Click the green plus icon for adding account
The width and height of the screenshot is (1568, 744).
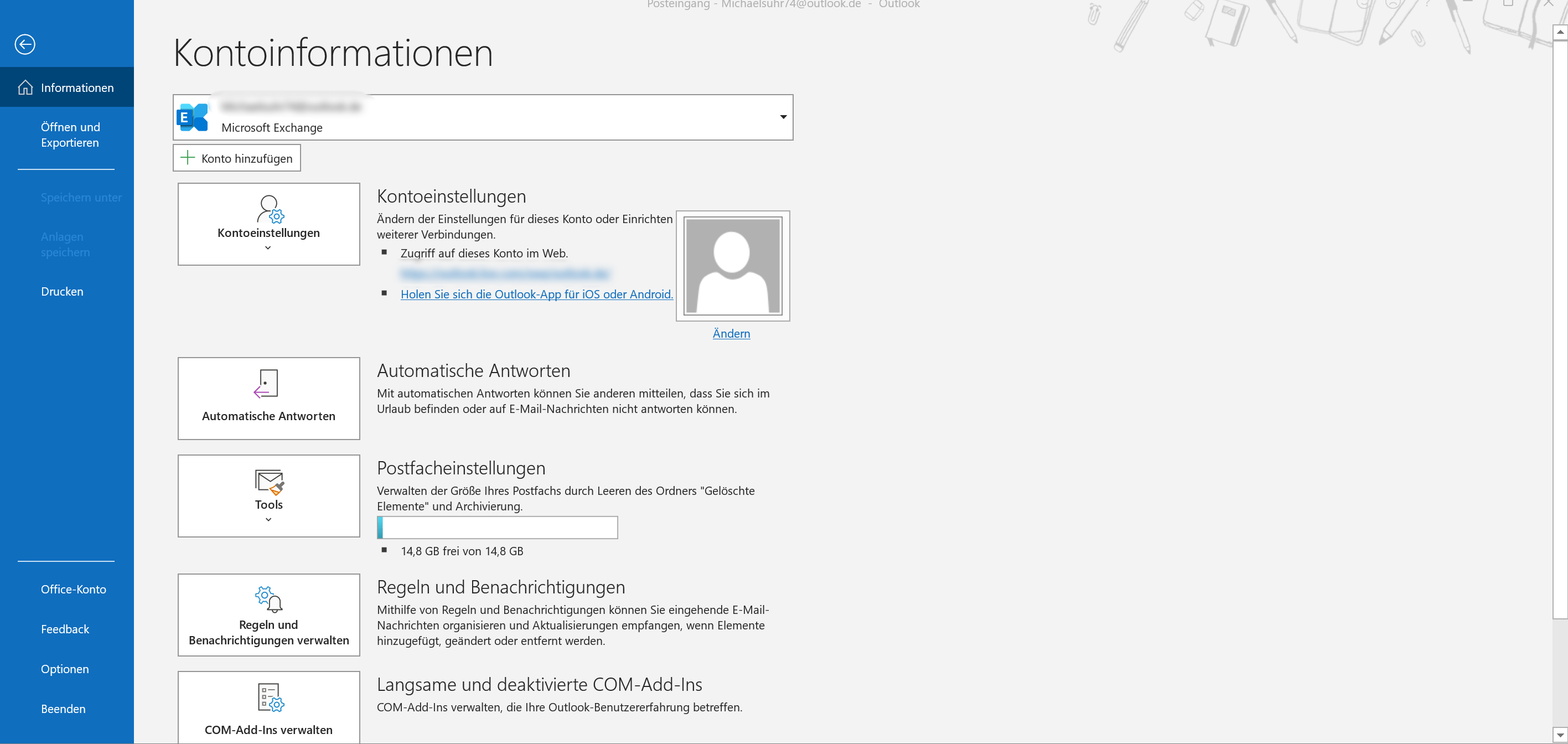pos(188,158)
